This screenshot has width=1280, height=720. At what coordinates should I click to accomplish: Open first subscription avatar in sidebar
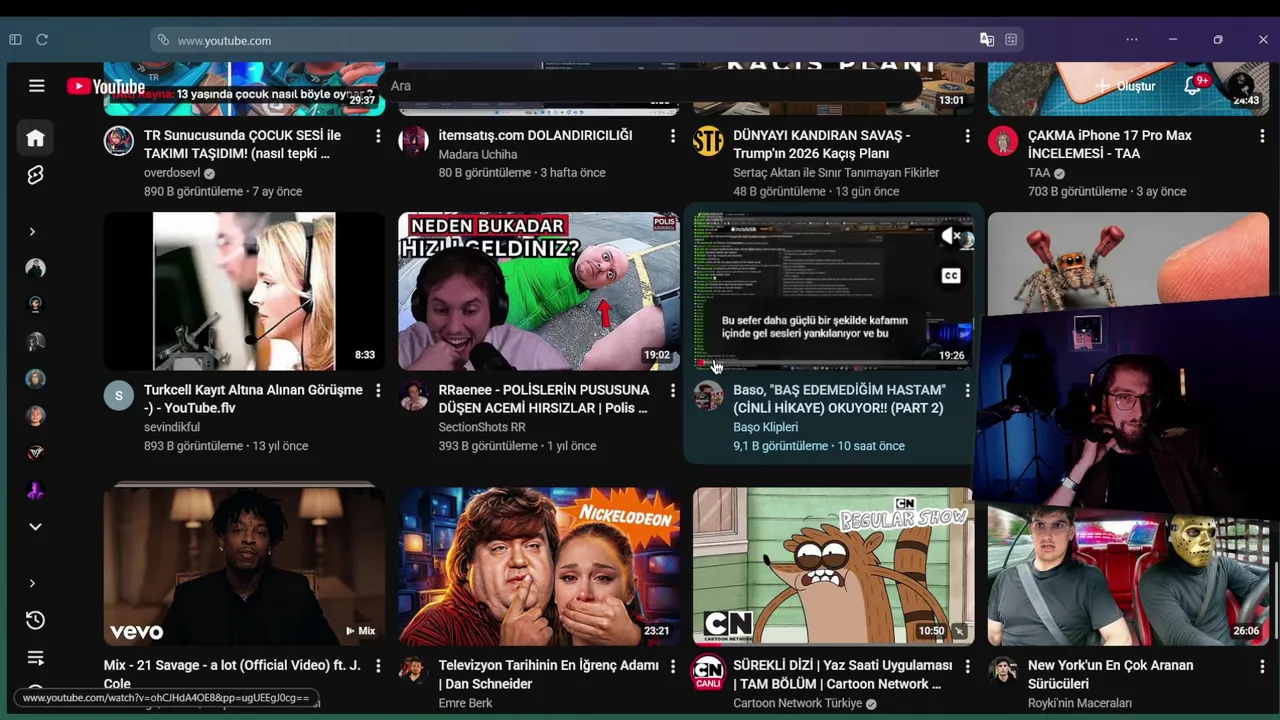tap(35, 268)
